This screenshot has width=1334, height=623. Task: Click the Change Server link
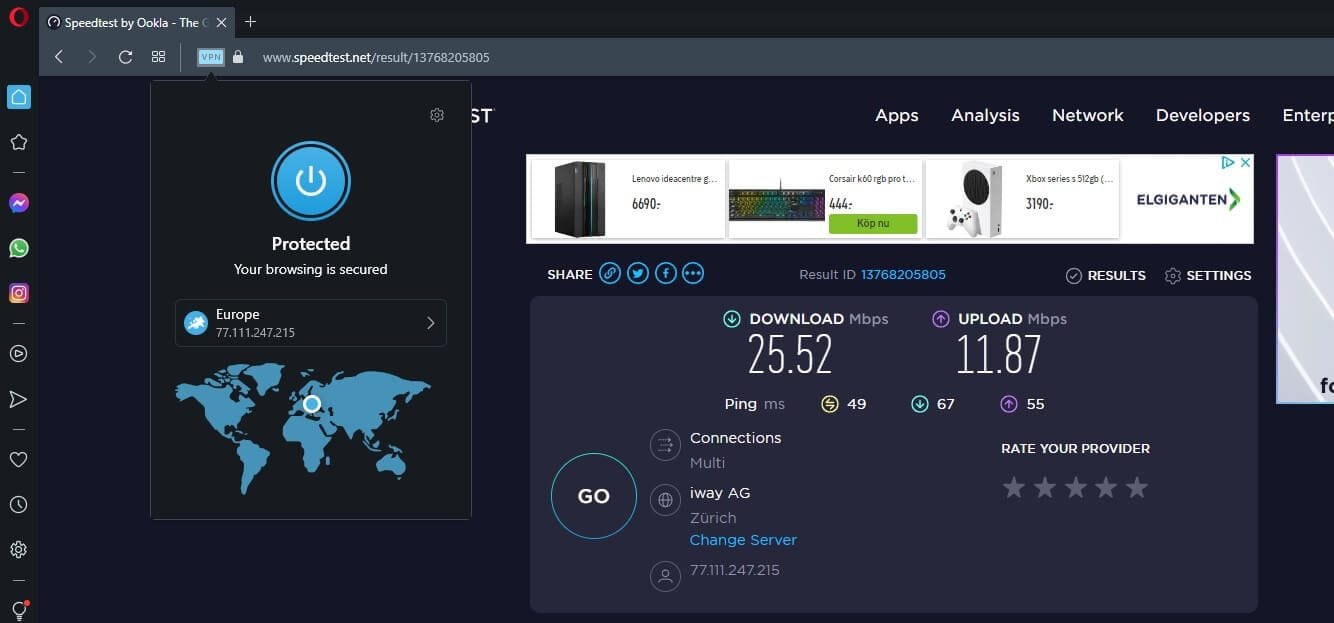[x=743, y=540]
